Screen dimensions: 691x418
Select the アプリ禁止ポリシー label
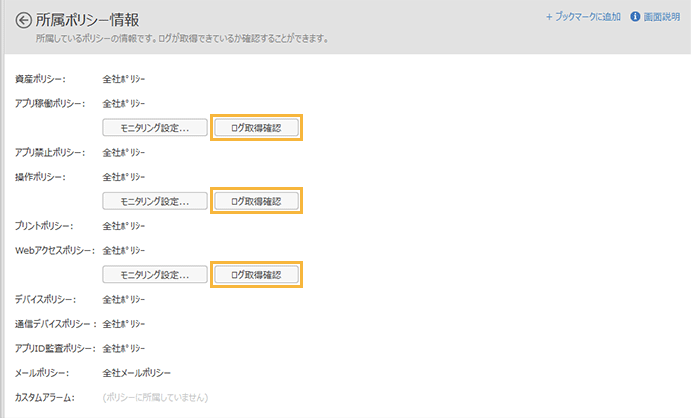point(50,152)
